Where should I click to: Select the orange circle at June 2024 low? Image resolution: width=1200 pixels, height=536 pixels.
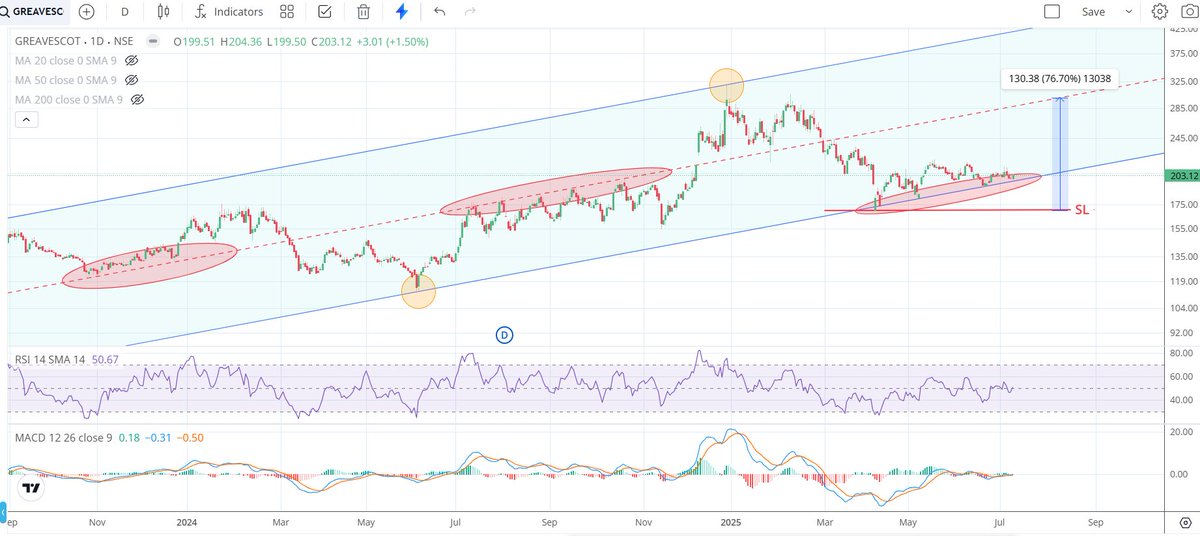click(x=418, y=291)
